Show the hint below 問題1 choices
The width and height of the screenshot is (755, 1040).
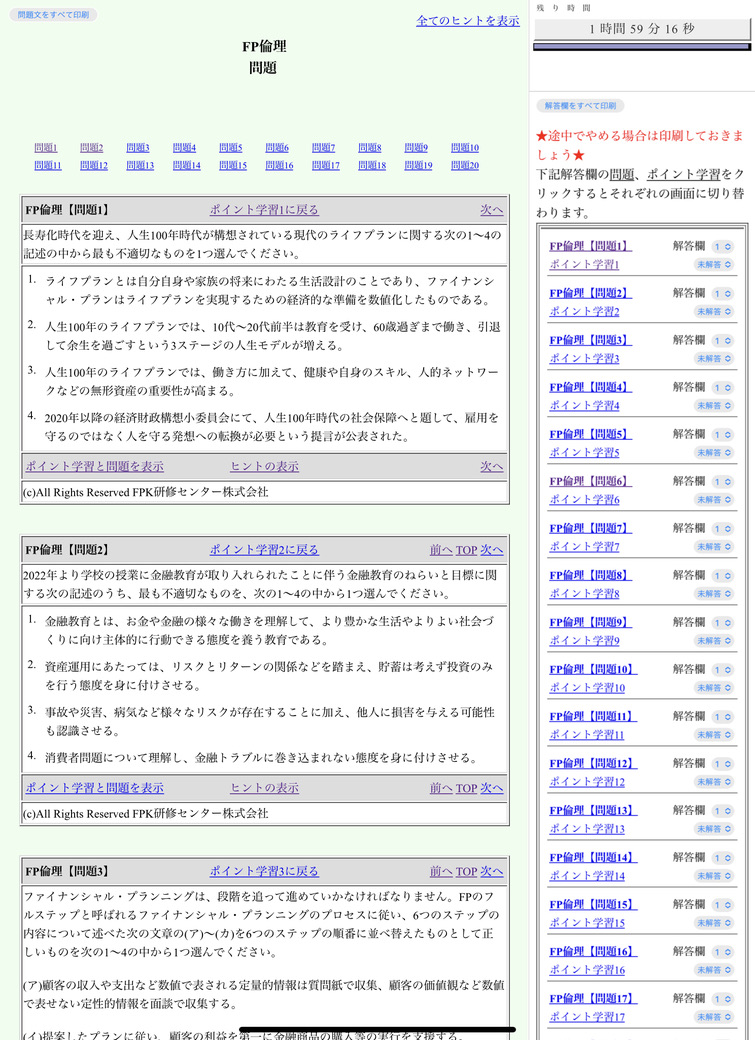(x=264, y=466)
